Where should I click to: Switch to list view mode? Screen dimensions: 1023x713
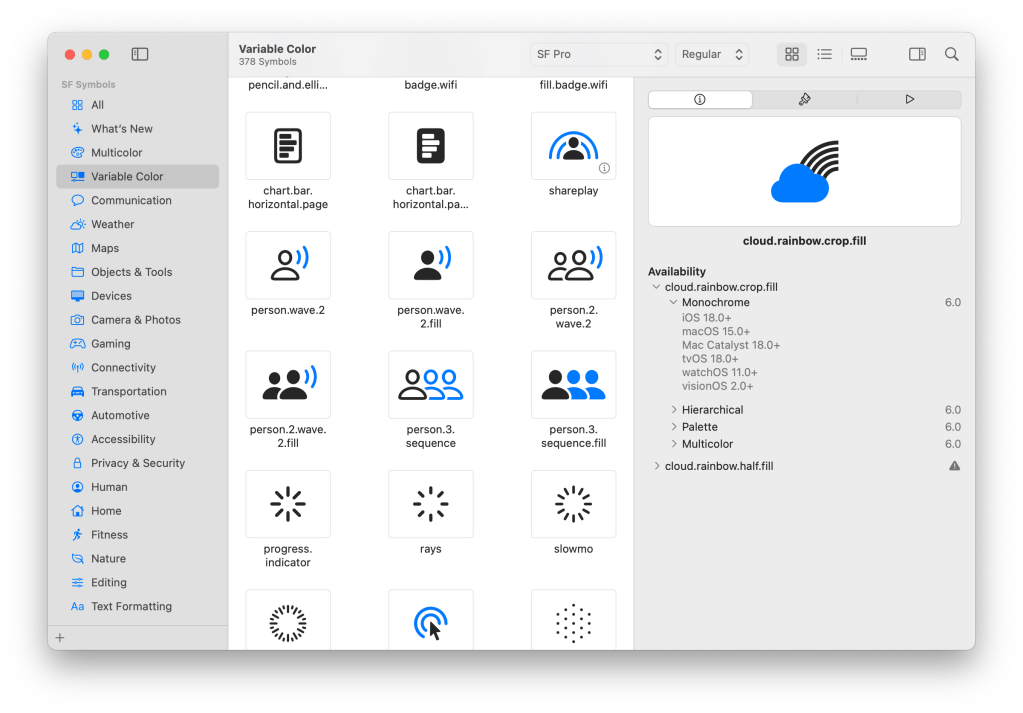[825, 55]
